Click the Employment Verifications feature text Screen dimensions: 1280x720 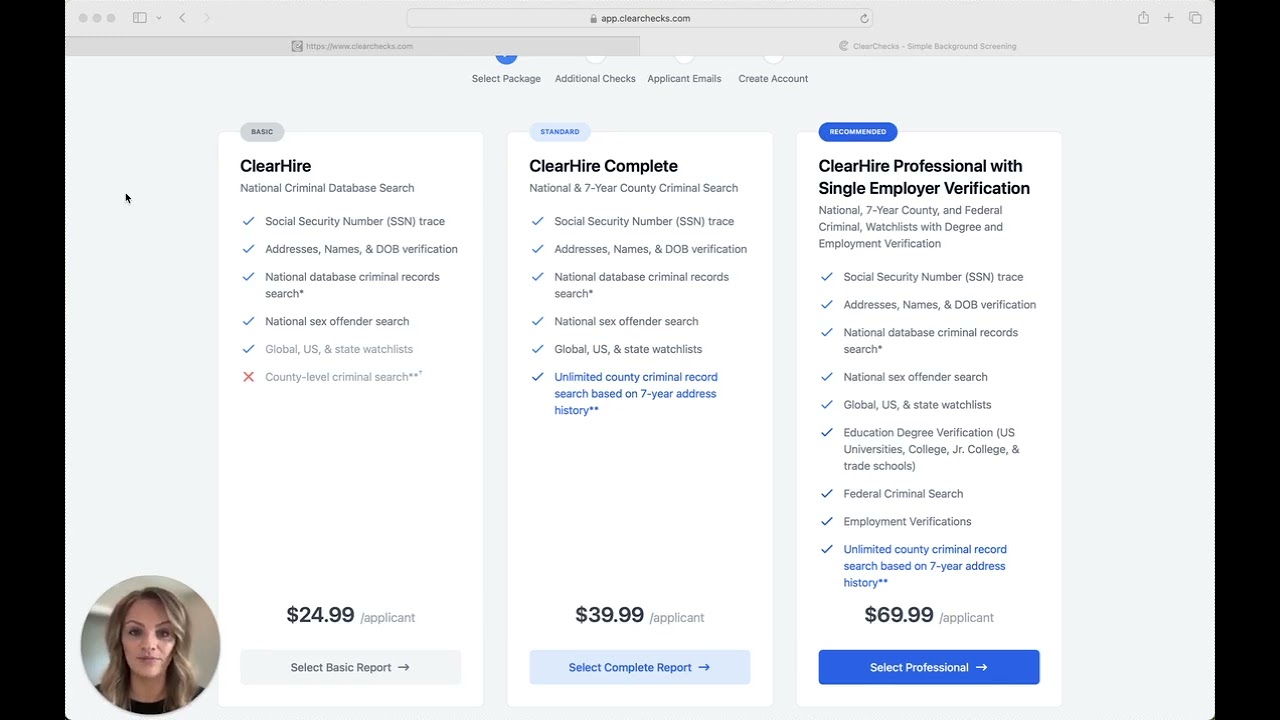(907, 521)
